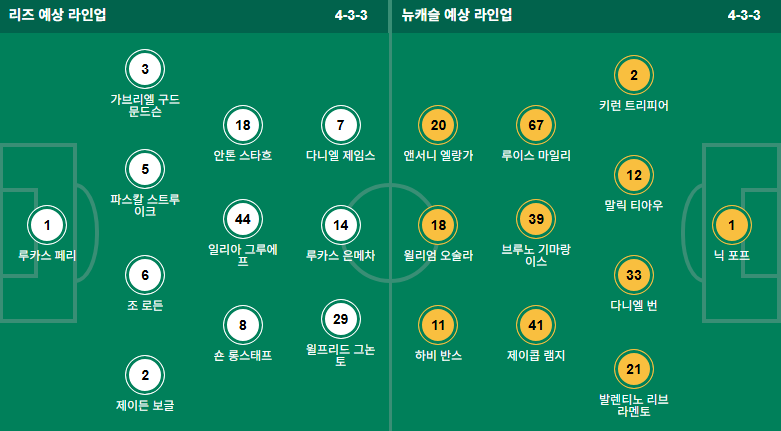Select number 8 숀 롱스태프 circle
Screen dimensions: 781x431
tap(243, 325)
